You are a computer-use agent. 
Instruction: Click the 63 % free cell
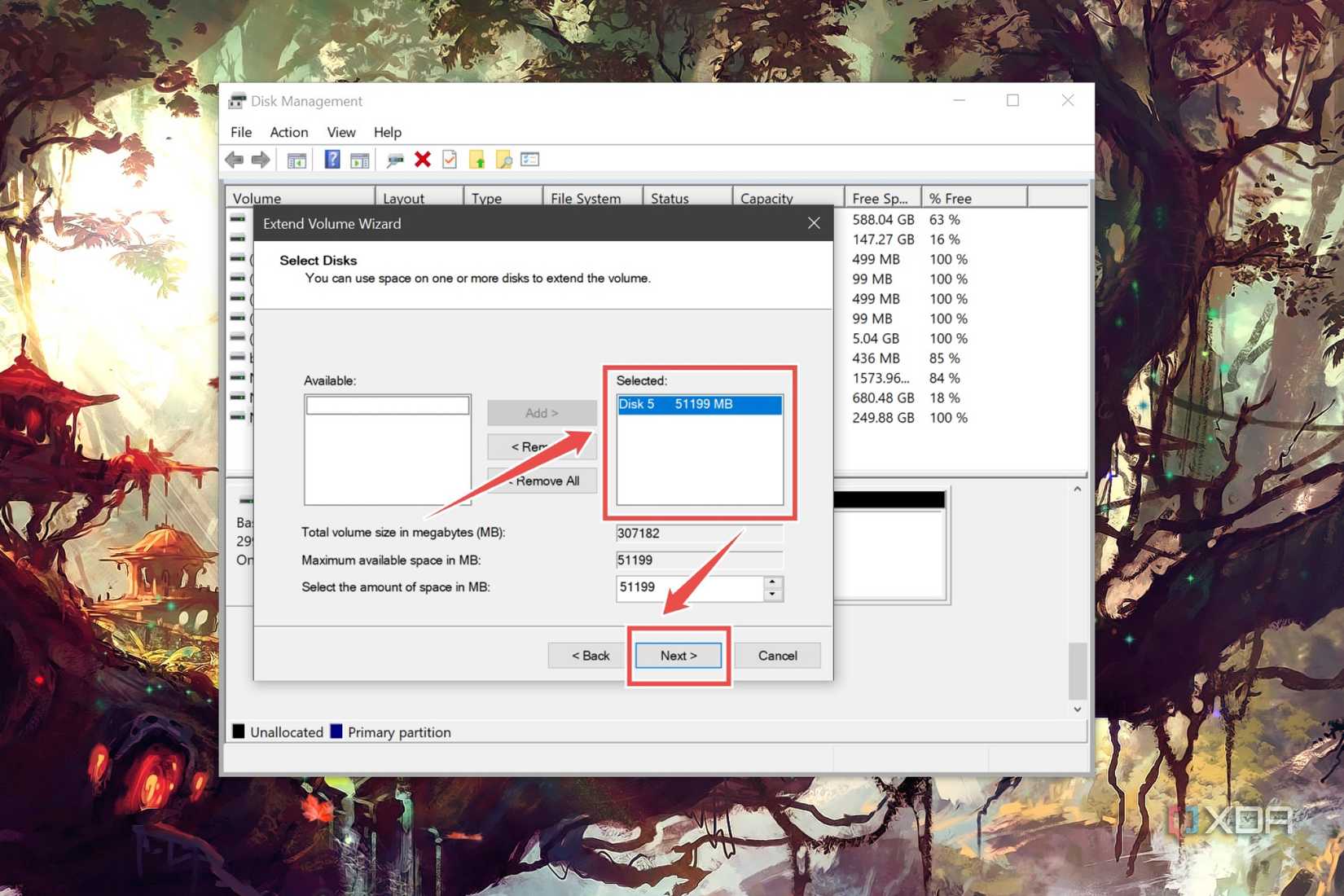945,220
